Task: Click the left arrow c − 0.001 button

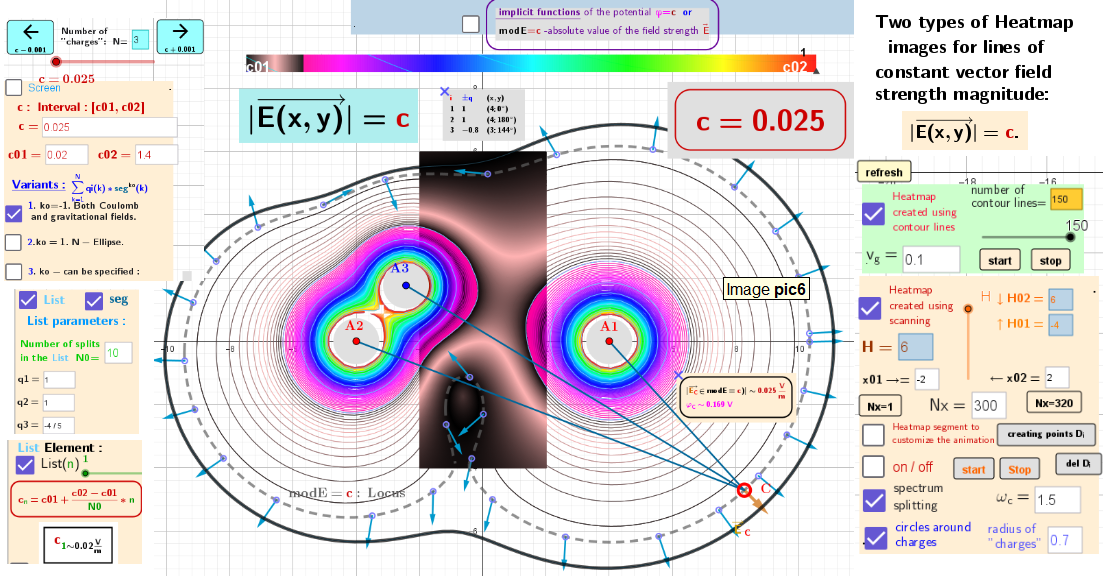Action: click(x=30, y=37)
